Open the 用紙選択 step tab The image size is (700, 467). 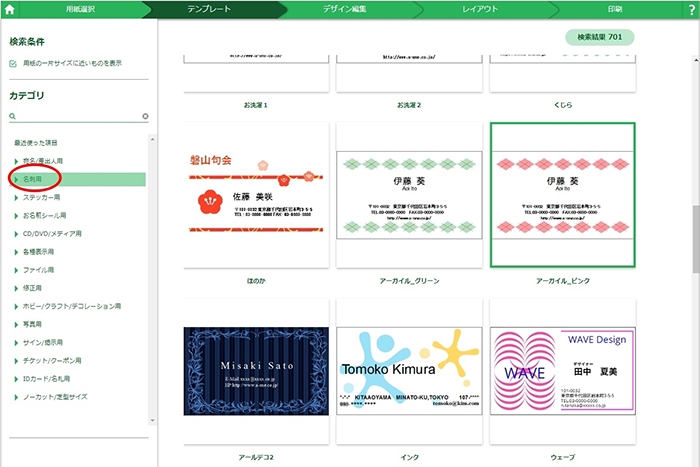coord(80,9)
